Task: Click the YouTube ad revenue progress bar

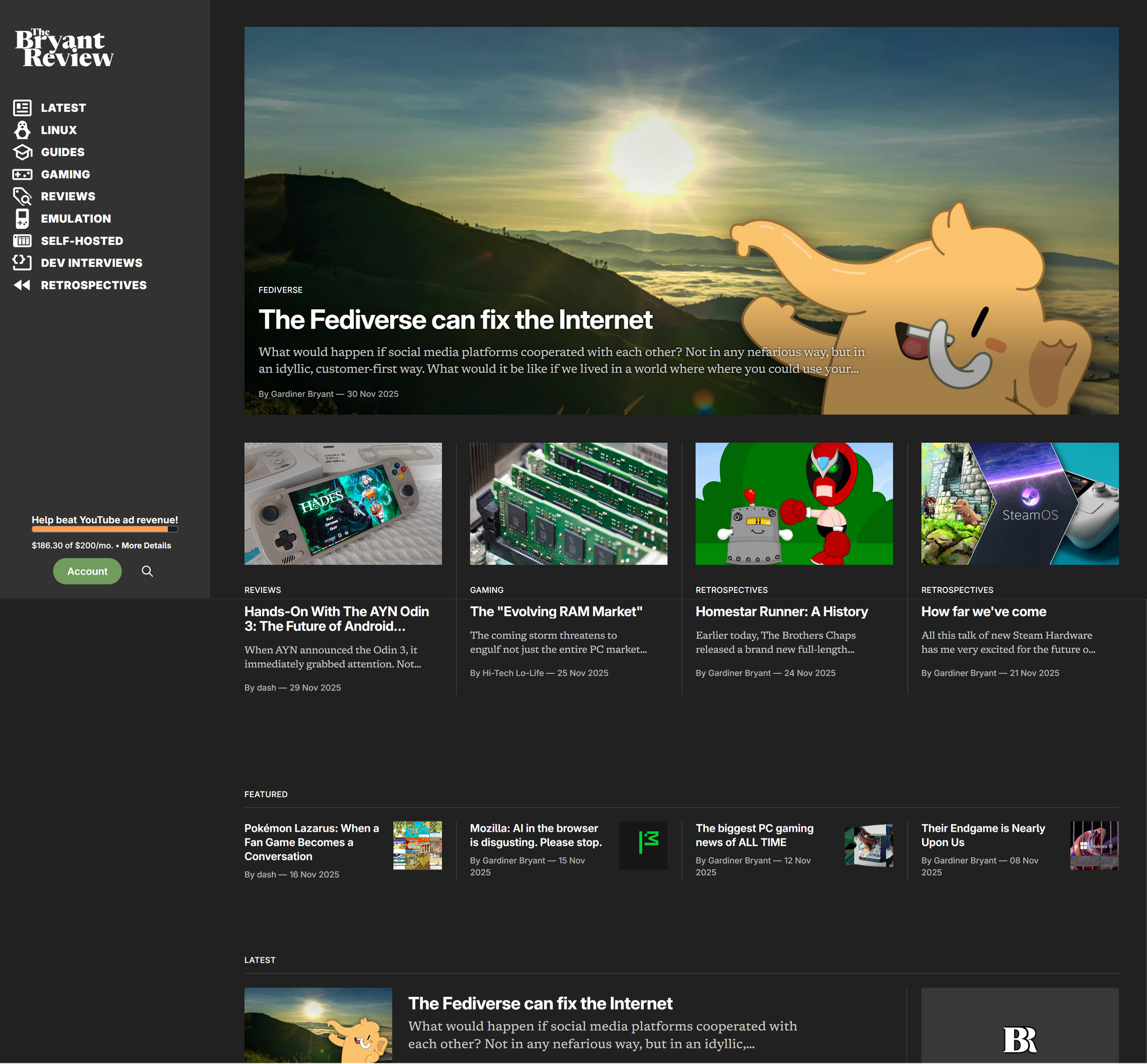Action: pyautogui.click(x=104, y=529)
